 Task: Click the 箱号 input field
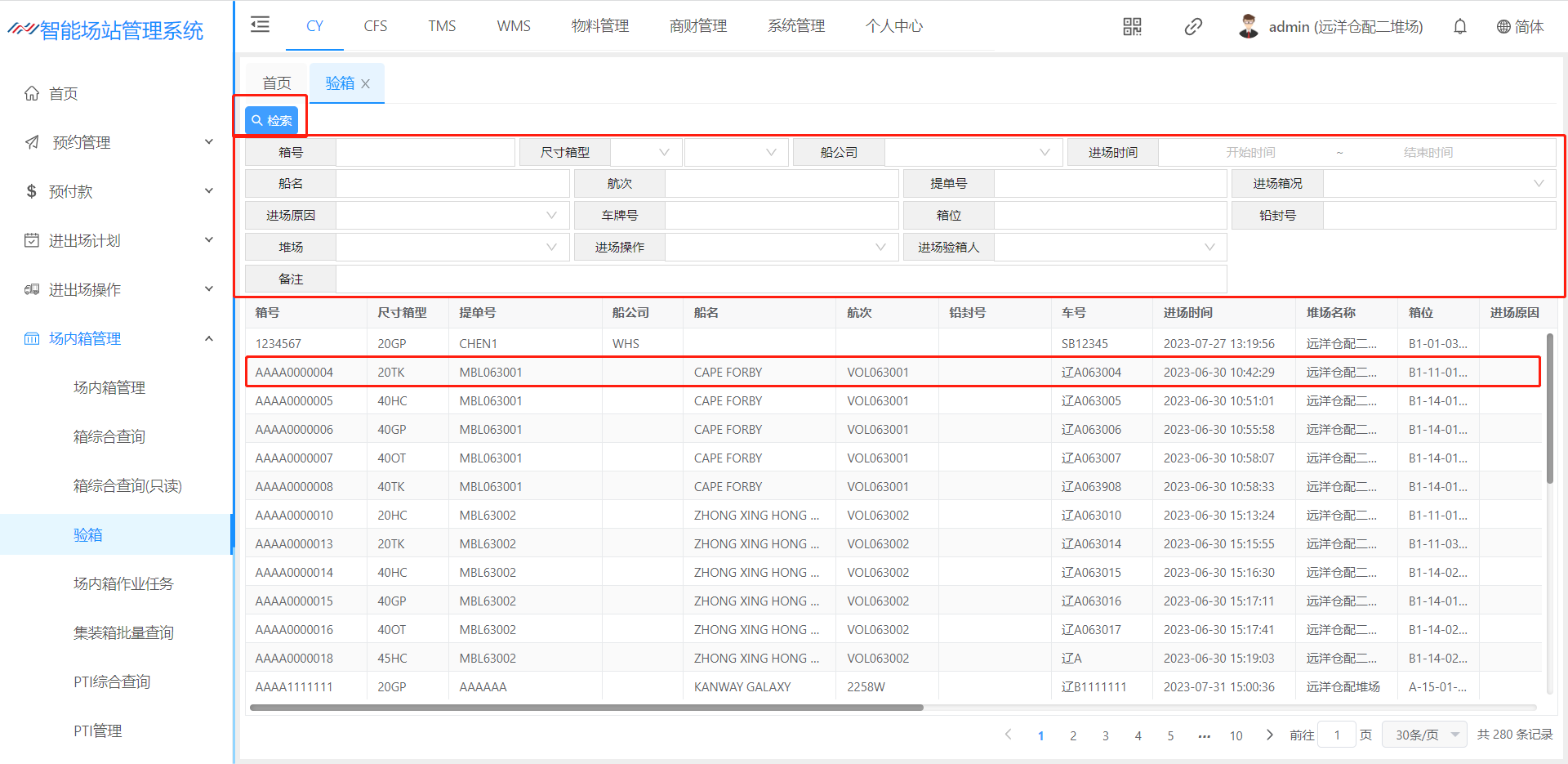425,153
